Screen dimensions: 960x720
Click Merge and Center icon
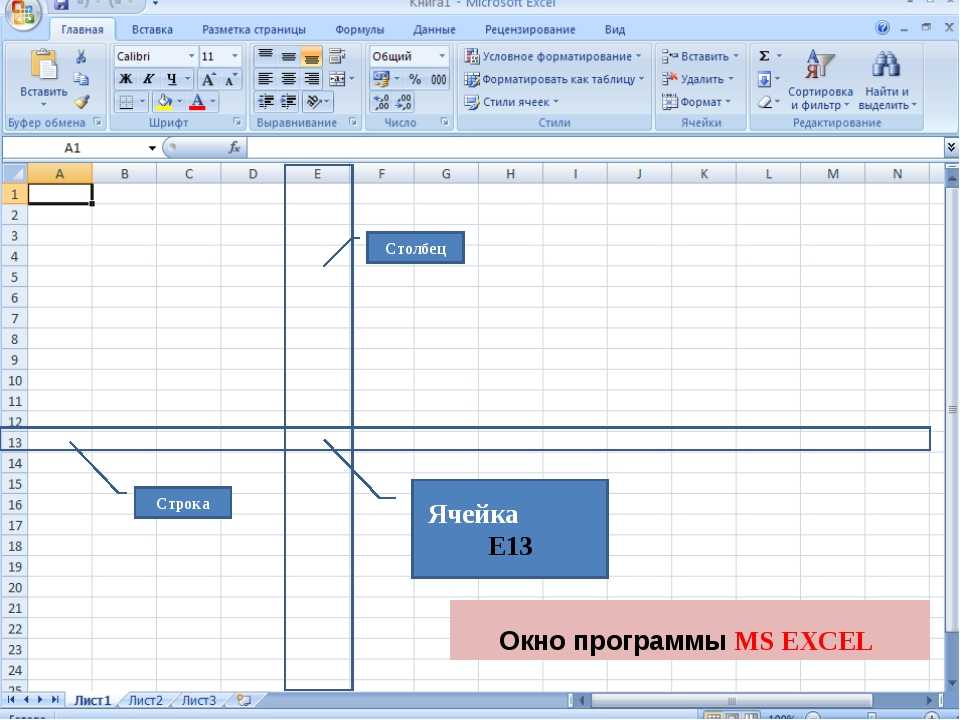coord(337,79)
